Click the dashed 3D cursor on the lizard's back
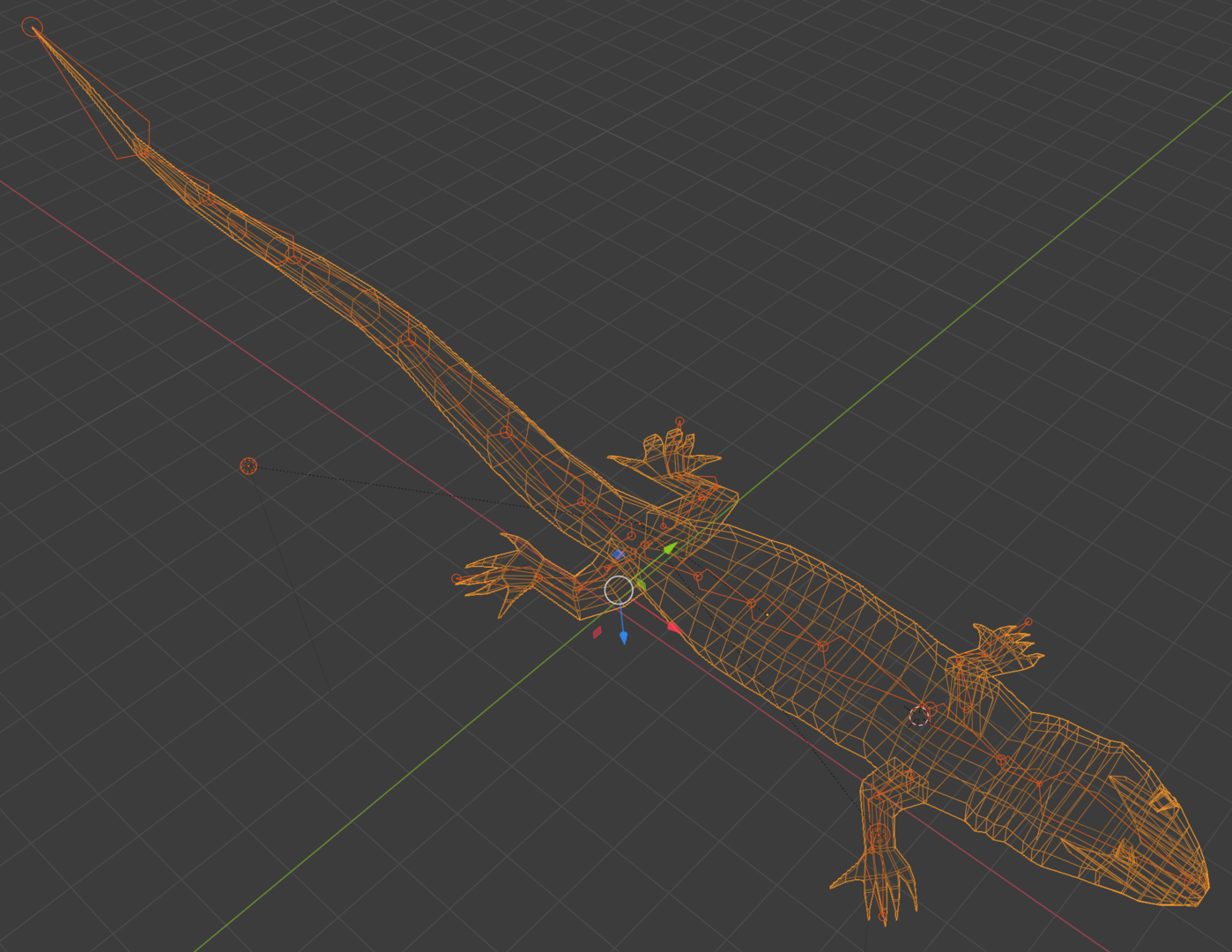This screenshot has height=952, width=1232. (x=918, y=716)
